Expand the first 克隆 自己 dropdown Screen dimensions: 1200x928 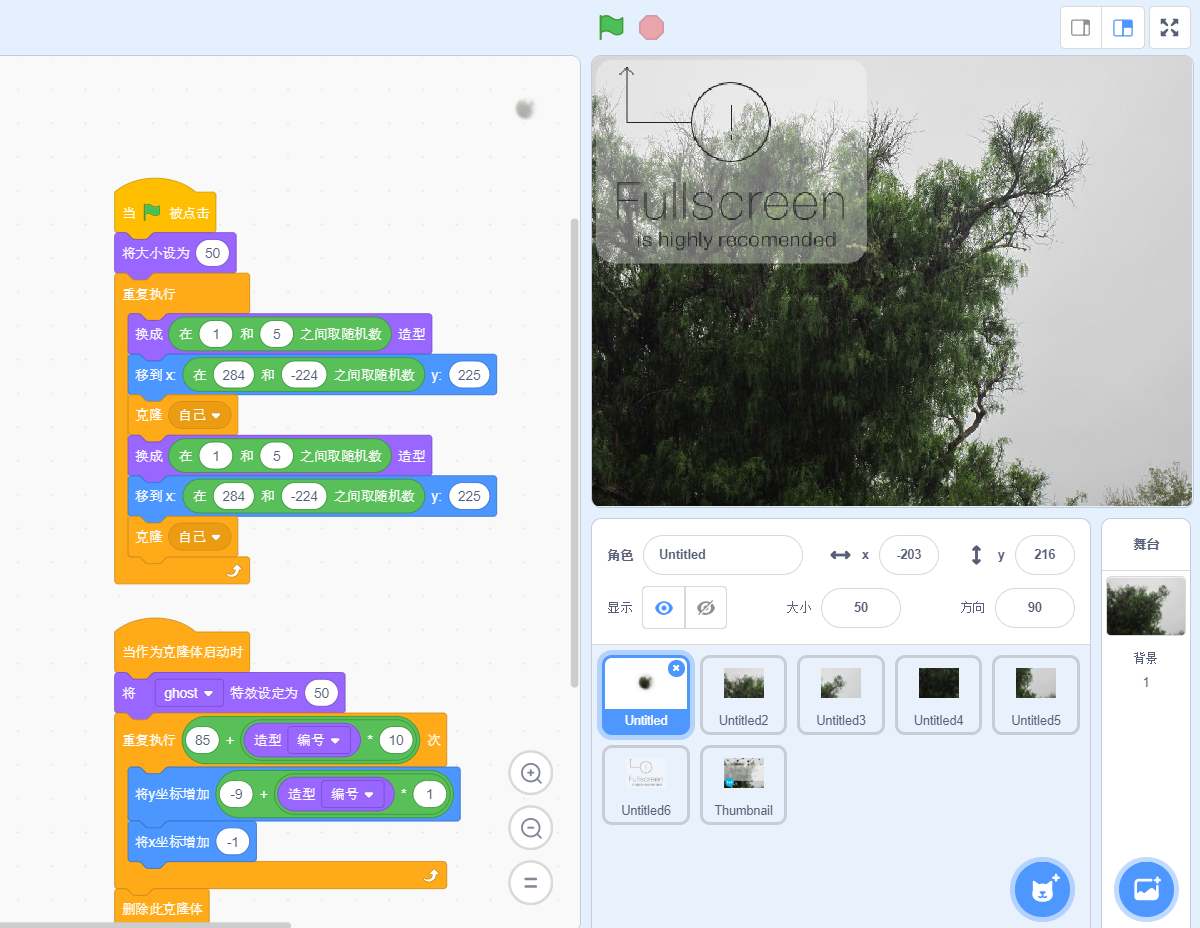point(199,415)
